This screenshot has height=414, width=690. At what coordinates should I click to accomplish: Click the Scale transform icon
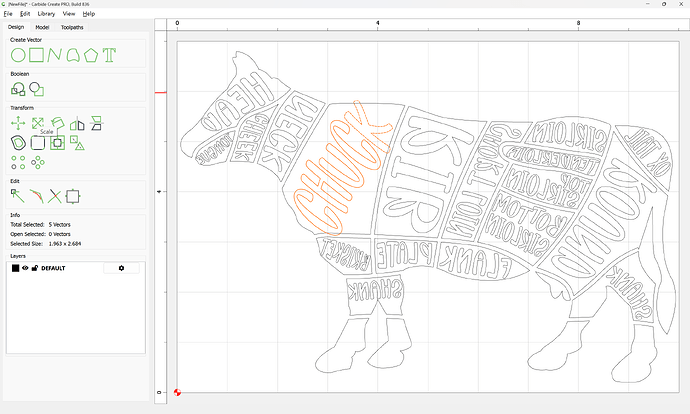tap(37, 123)
